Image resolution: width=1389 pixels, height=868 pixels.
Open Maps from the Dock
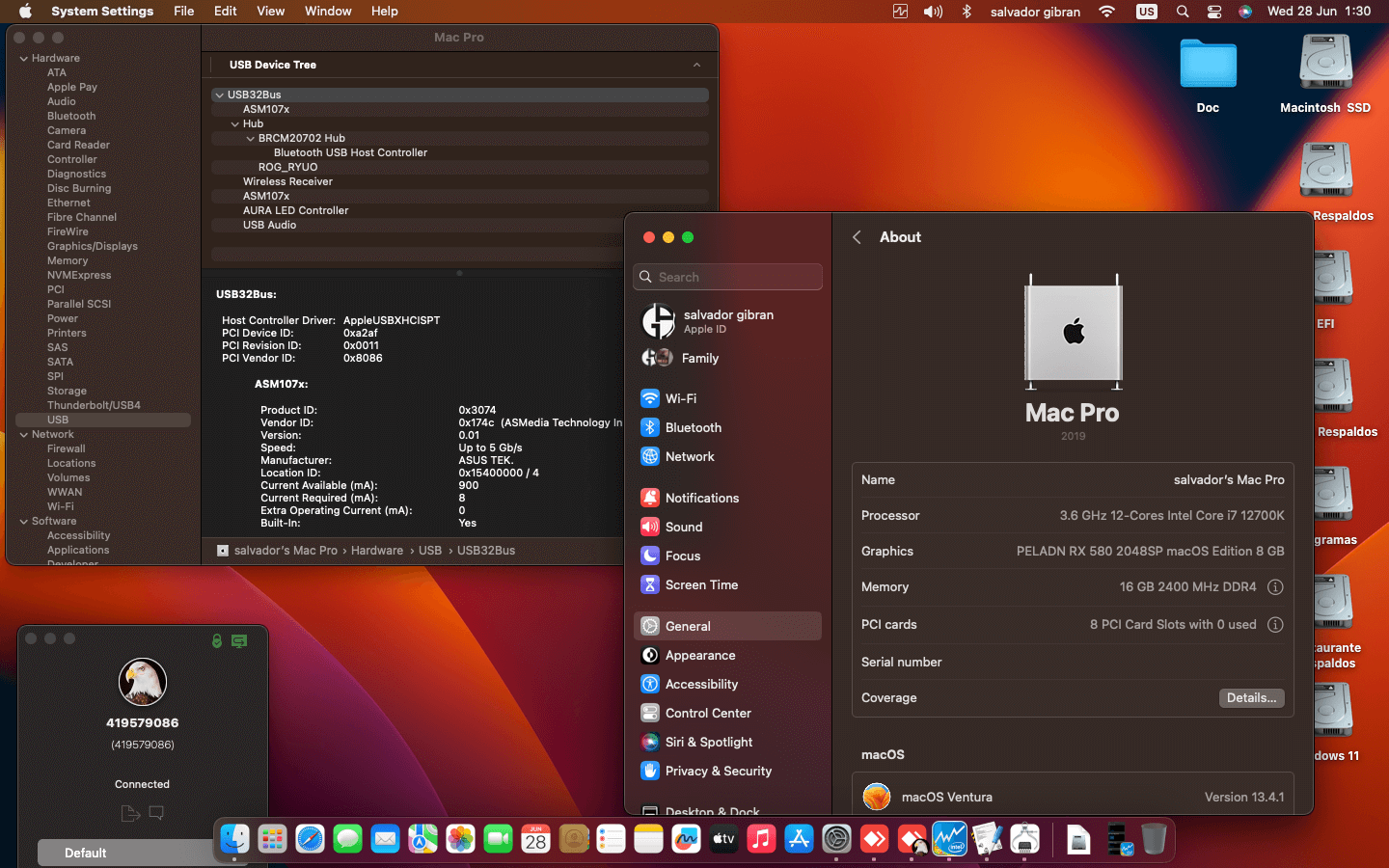tap(422, 839)
